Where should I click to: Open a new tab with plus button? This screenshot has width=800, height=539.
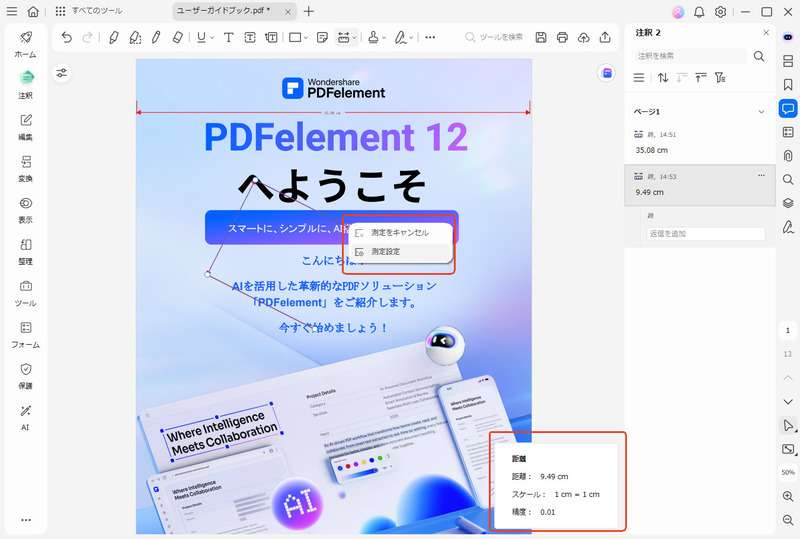[x=309, y=11]
